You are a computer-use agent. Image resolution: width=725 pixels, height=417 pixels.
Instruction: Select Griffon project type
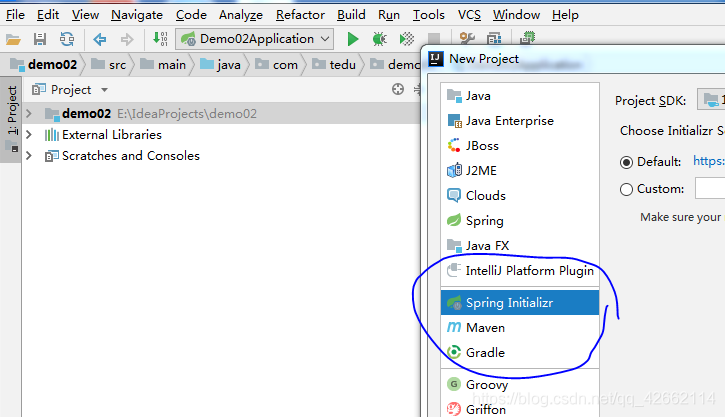coord(520,409)
